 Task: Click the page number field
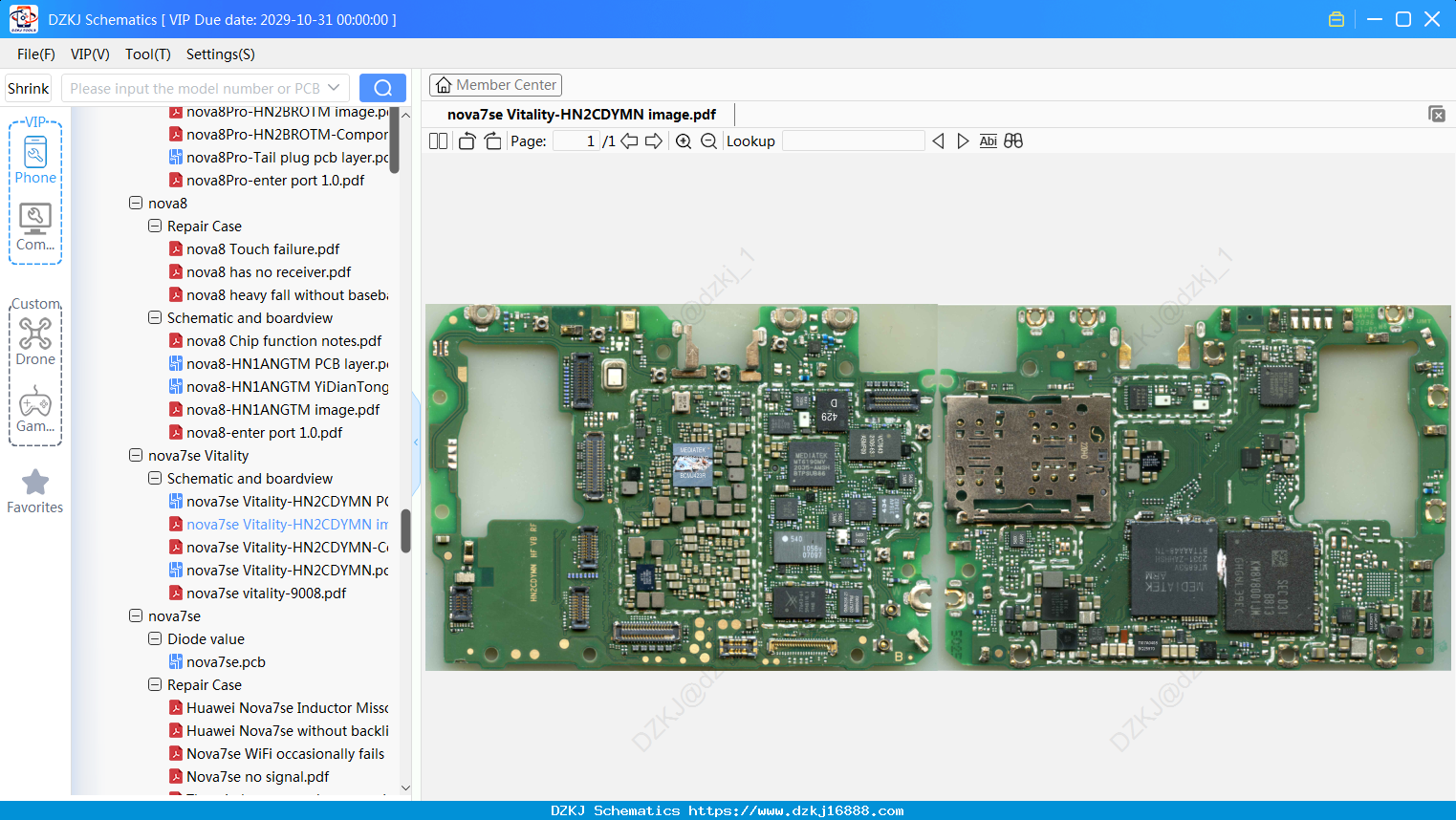(576, 141)
